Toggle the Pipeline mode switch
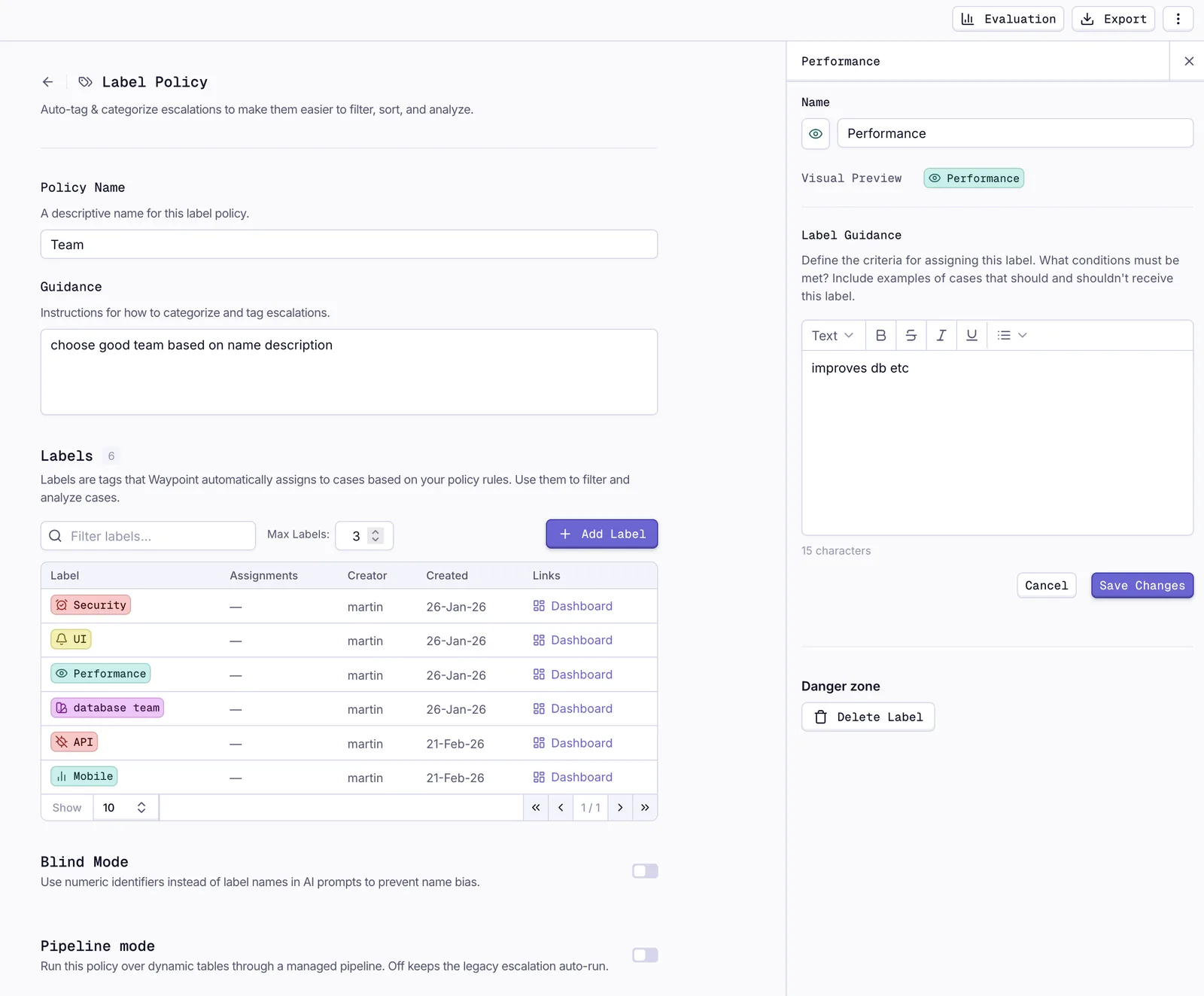Viewport: 1204px width, 996px height. point(645,955)
